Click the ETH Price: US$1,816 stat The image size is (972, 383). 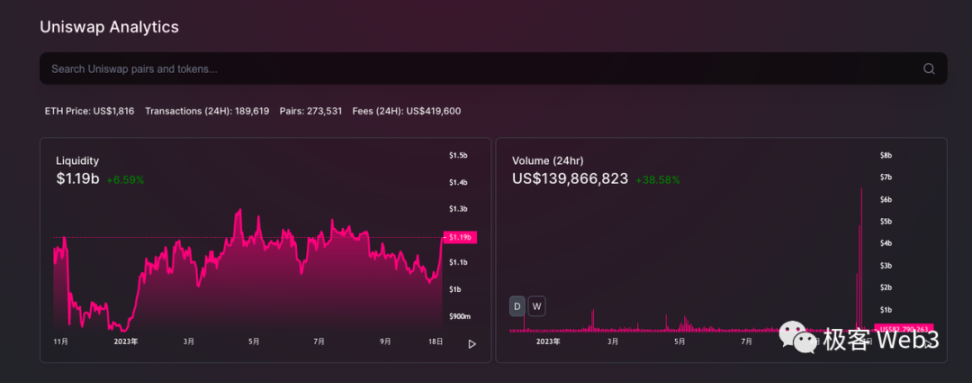point(89,112)
